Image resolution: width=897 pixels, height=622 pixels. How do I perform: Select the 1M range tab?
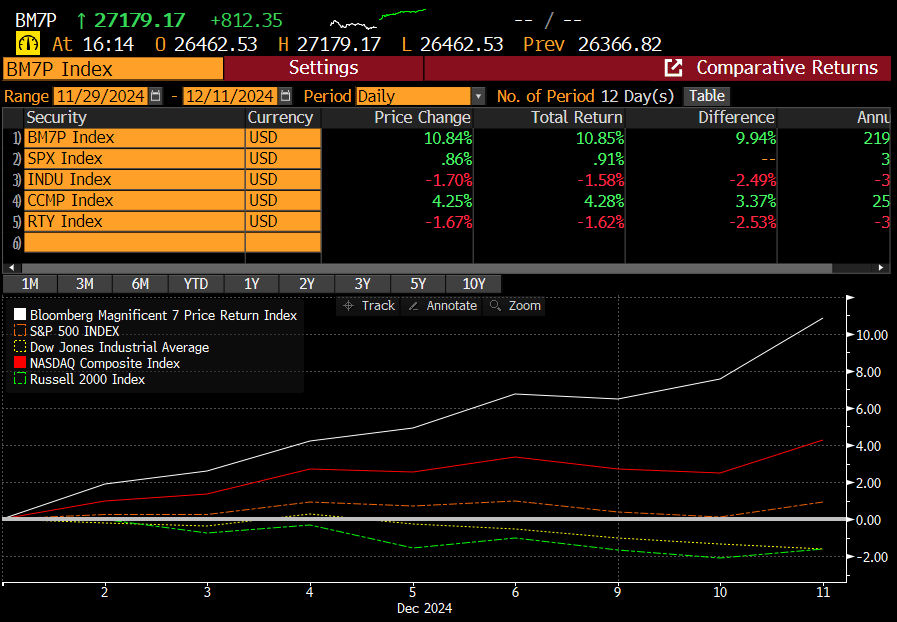click(30, 284)
